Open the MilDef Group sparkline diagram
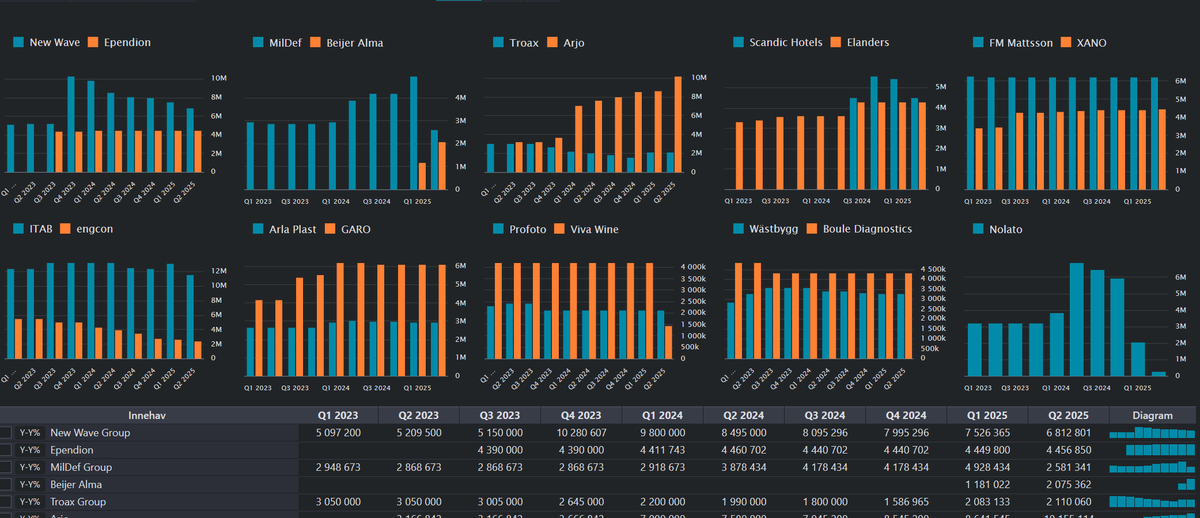This screenshot has width=1200, height=518. [1152, 467]
